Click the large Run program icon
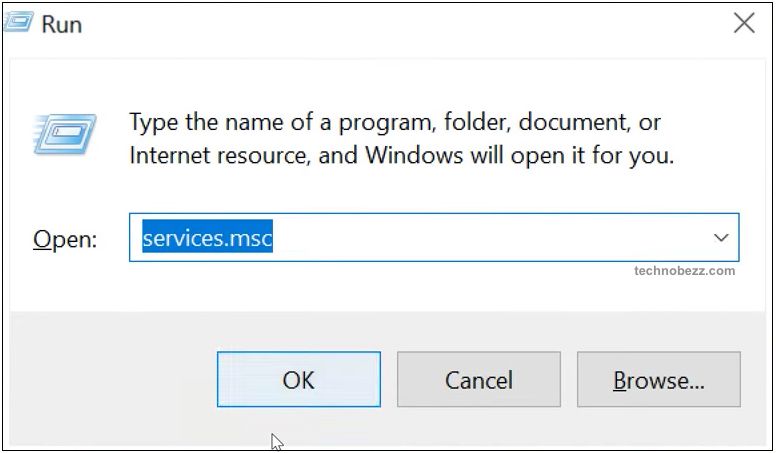This screenshot has width=776, height=453. click(x=64, y=134)
